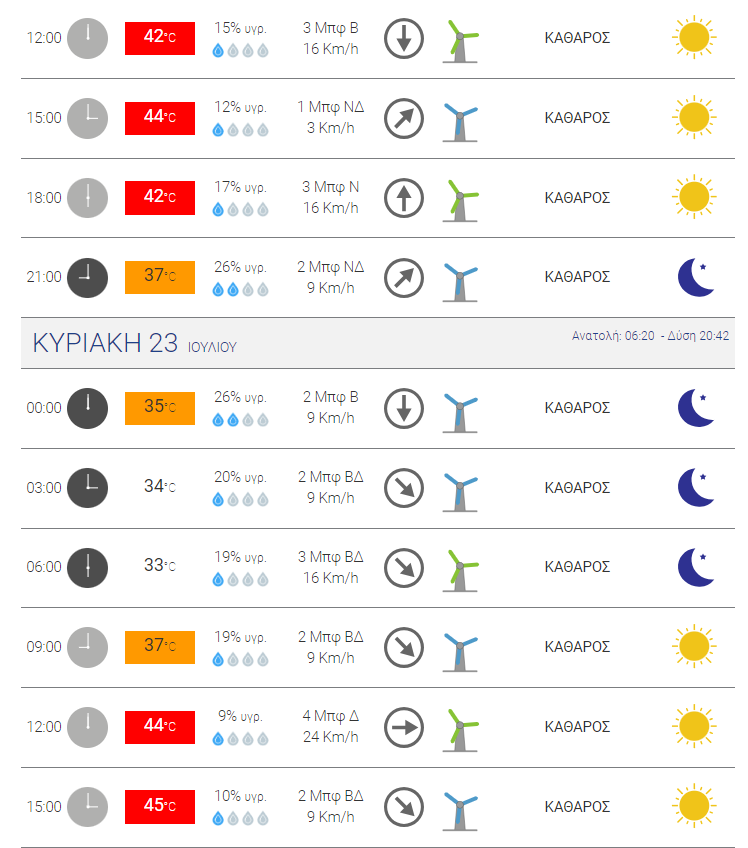The width and height of the screenshot is (748, 848).
Task: Click the Ανατολή 06:20 - Δύση 20:42 text
Action: click(x=650, y=336)
